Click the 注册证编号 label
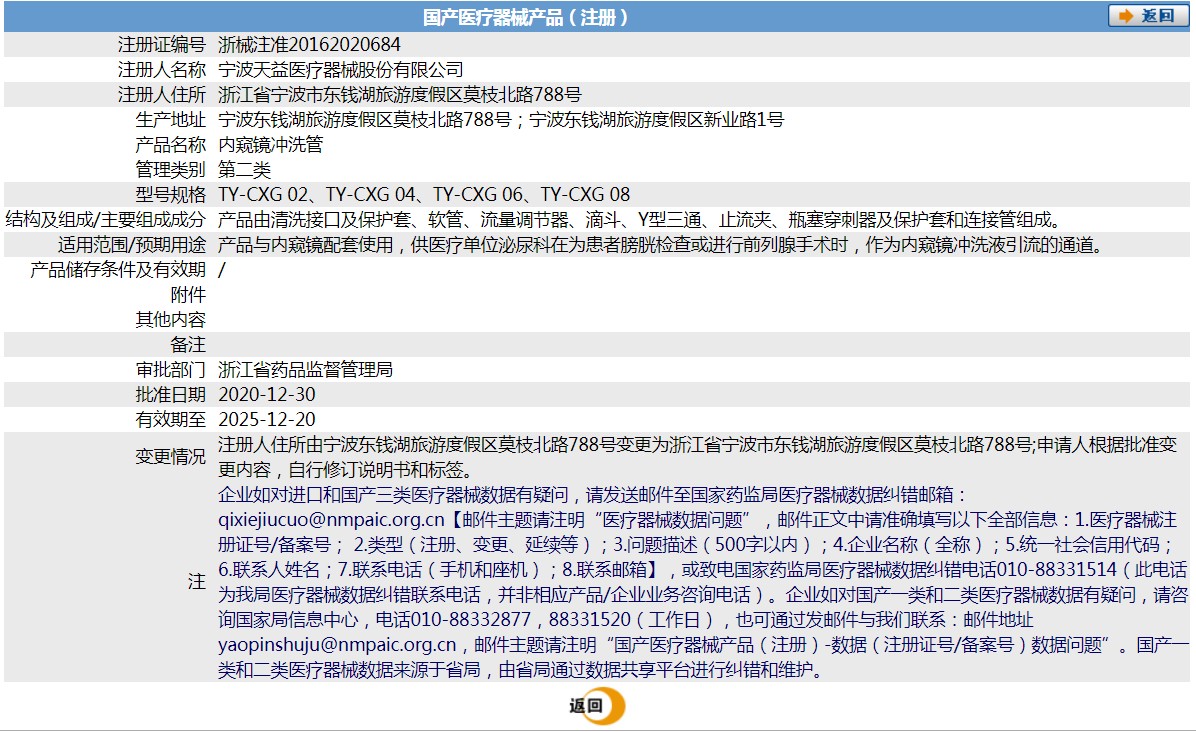1196x732 pixels. tap(162, 44)
